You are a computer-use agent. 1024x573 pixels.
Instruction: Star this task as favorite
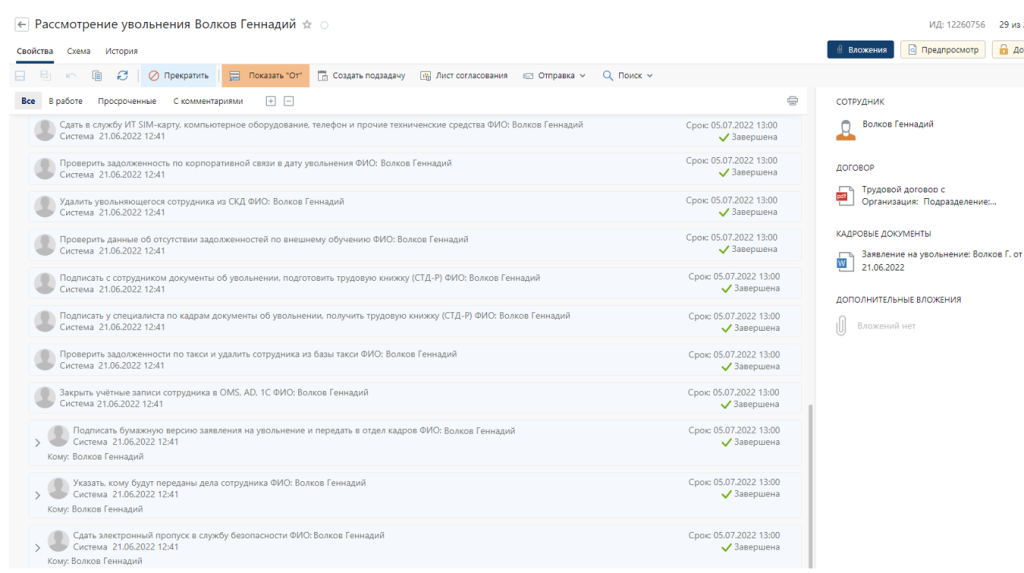point(307,24)
